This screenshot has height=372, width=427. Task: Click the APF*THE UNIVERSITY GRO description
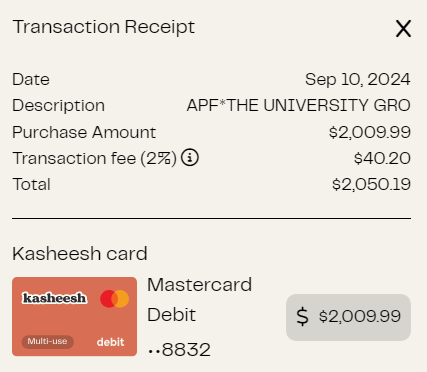point(298,105)
